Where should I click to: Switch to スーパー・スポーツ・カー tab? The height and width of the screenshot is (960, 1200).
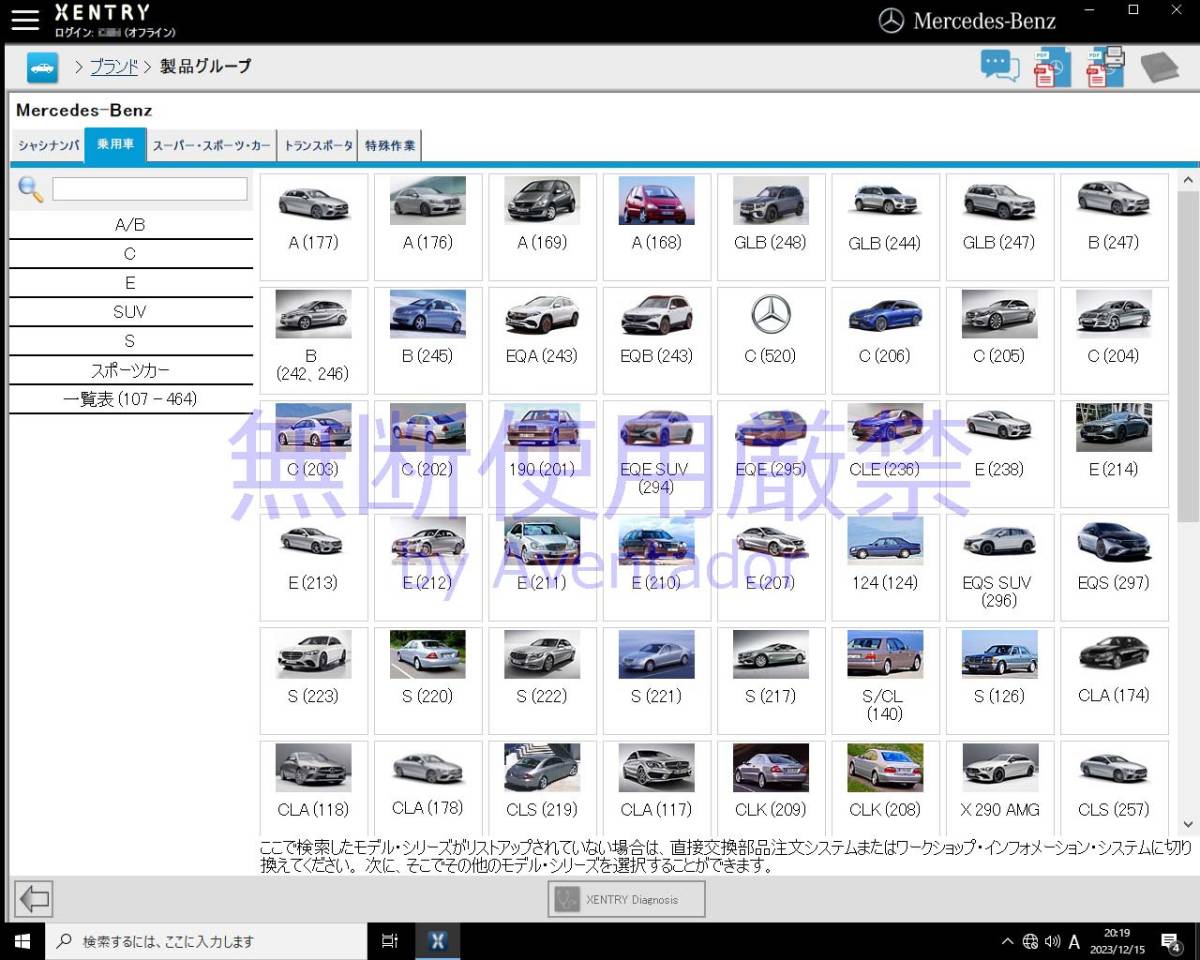(212, 146)
